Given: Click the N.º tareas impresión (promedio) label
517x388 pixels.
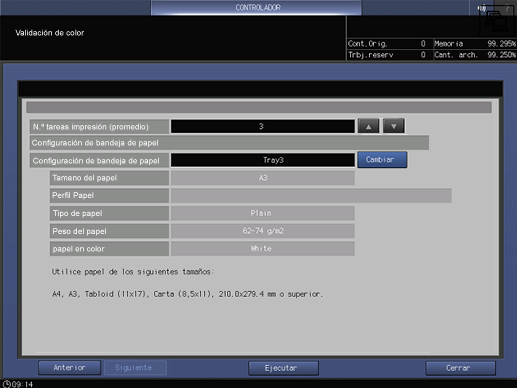Looking at the screenshot, I should click(x=99, y=127).
